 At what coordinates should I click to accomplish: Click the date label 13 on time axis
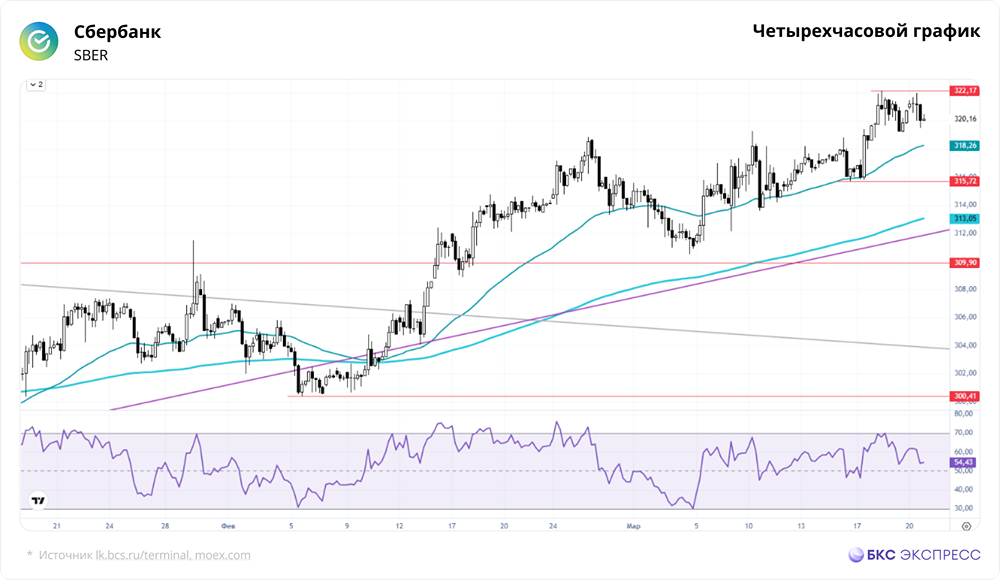(801, 526)
